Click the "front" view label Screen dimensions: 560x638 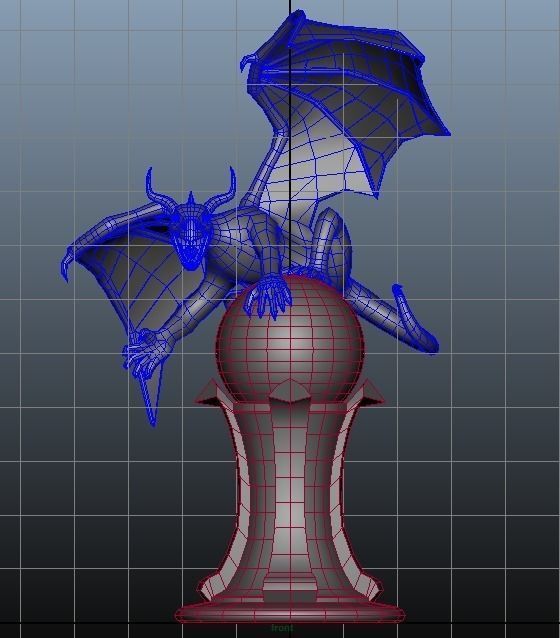click(282, 628)
